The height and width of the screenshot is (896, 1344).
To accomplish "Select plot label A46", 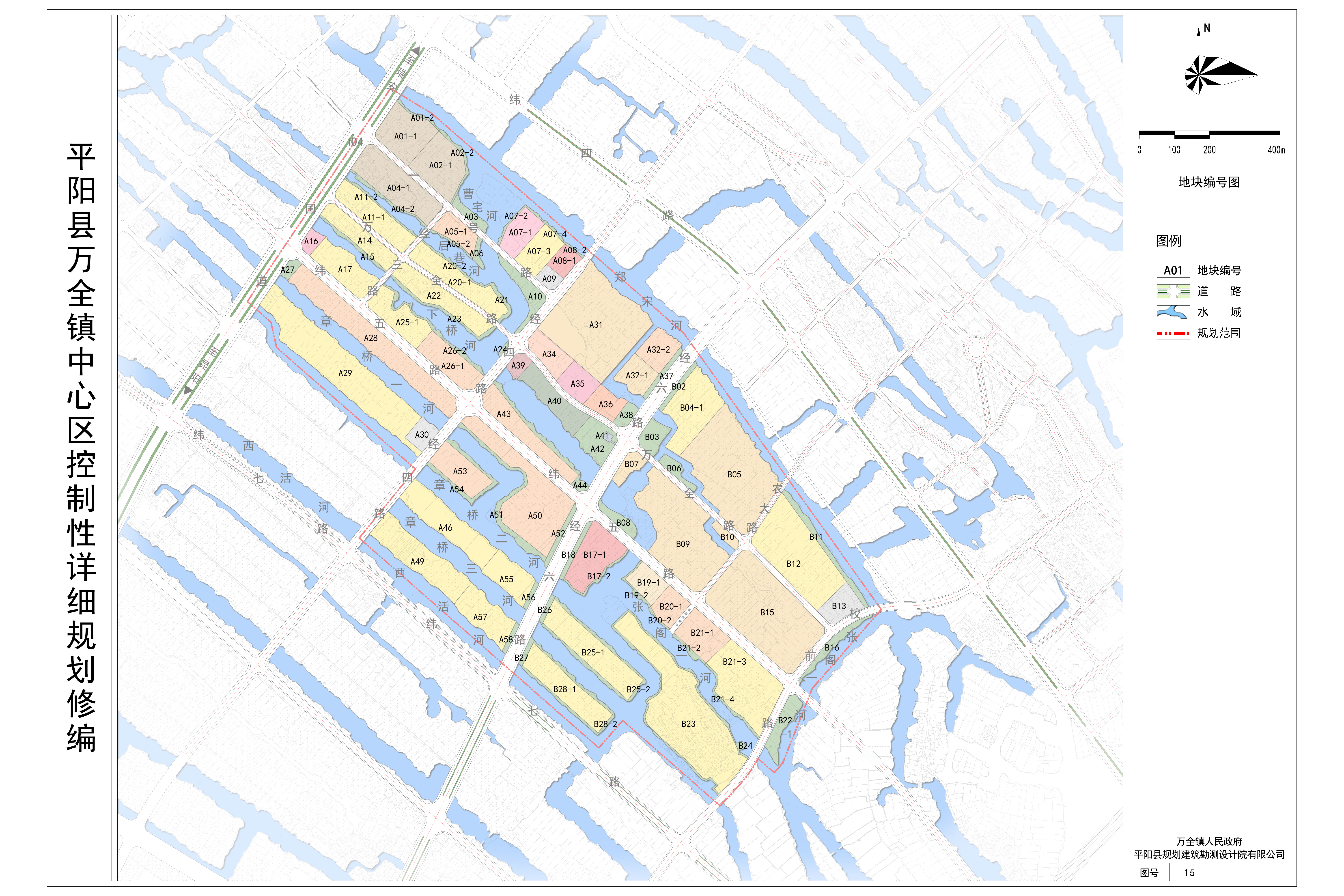I will point(445,528).
